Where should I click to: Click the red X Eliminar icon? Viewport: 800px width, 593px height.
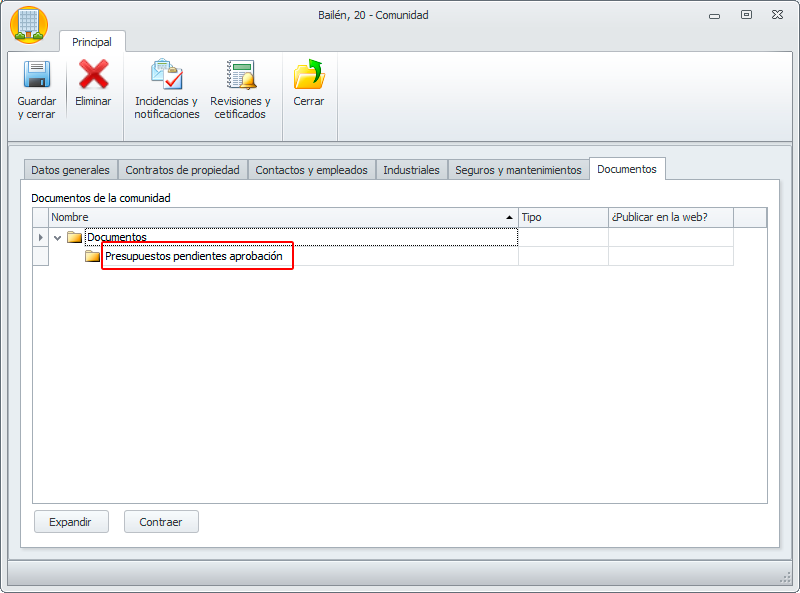point(93,75)
